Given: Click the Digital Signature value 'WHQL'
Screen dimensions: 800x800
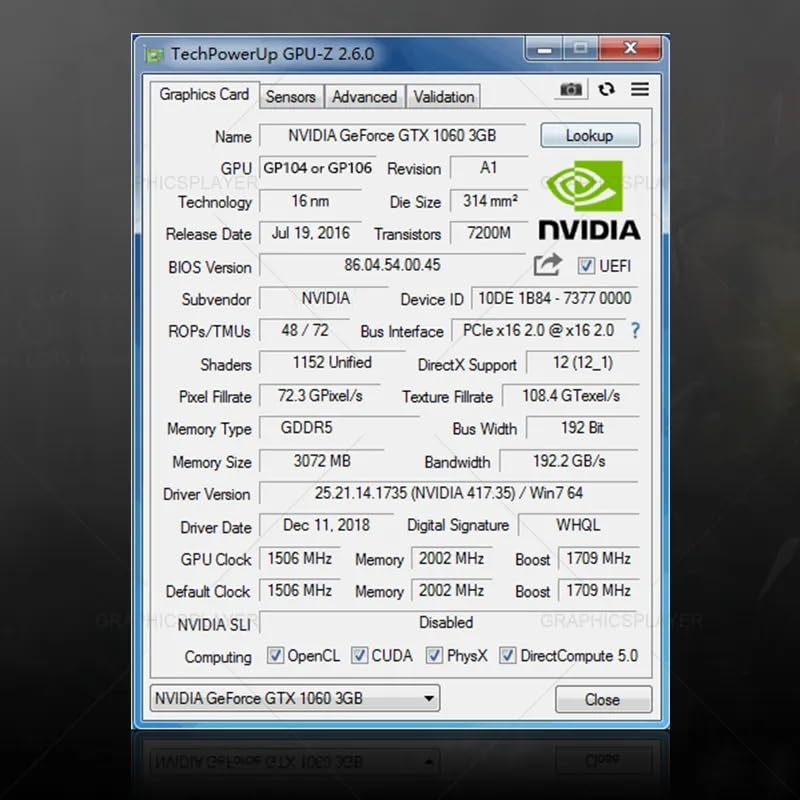Looking at the screenshot, I should point(579,525).
